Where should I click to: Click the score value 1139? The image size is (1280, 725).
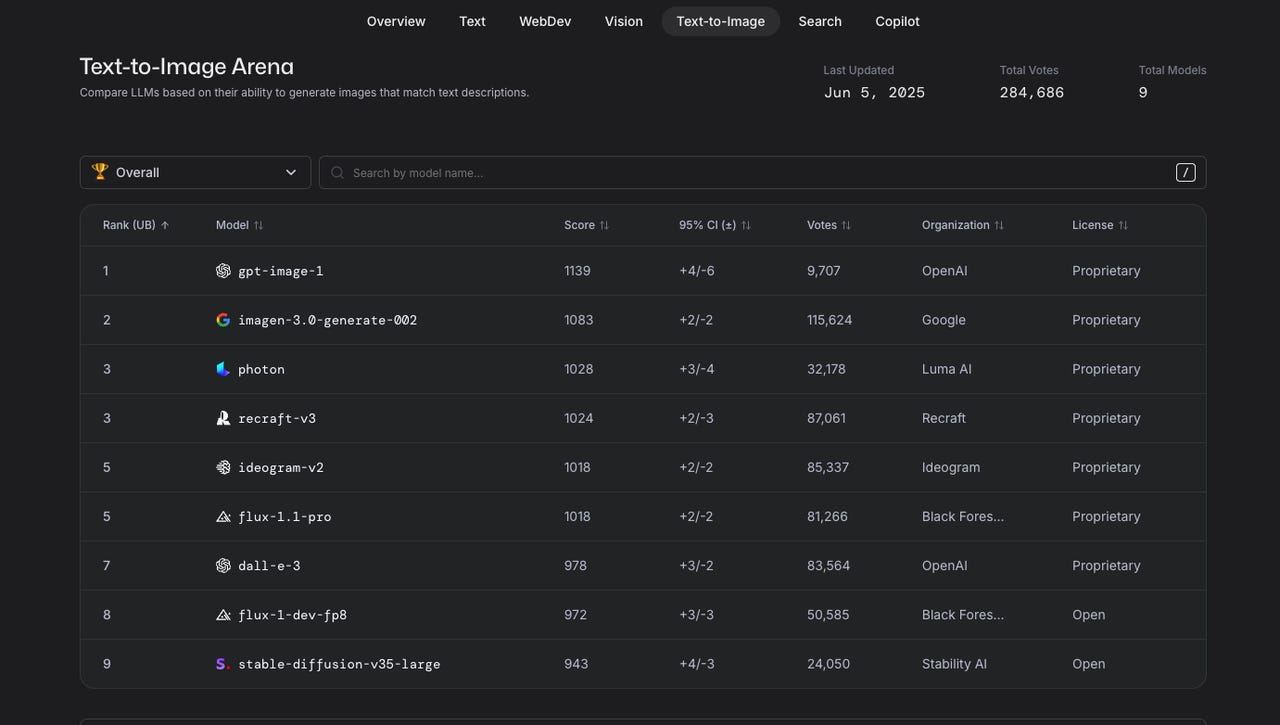click(x=577, y=271)
